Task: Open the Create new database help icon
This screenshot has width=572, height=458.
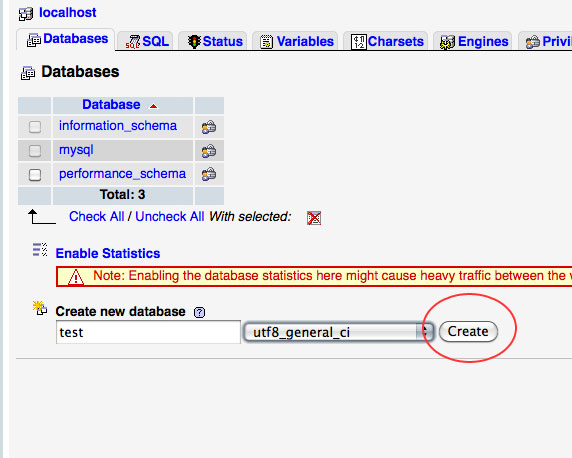Action: tap(200, 312)
